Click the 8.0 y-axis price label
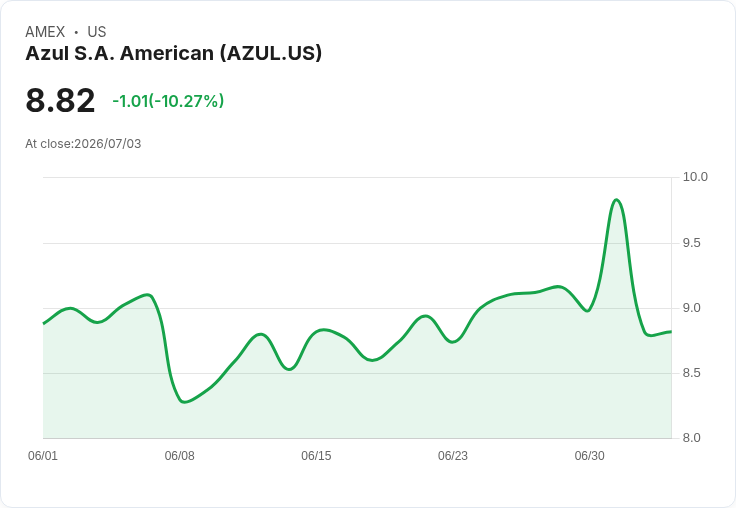Screen dimensions: 736x508 pos(691,438)
